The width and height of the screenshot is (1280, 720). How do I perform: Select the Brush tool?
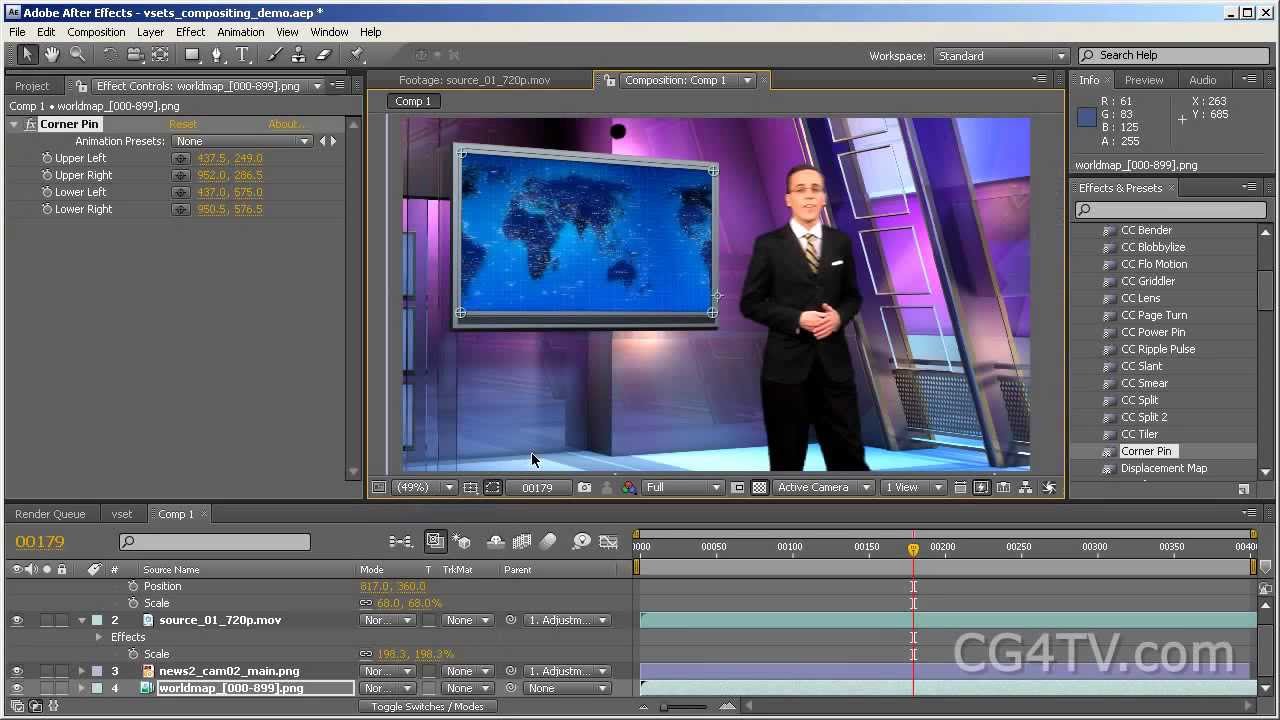tap(275, 55)
